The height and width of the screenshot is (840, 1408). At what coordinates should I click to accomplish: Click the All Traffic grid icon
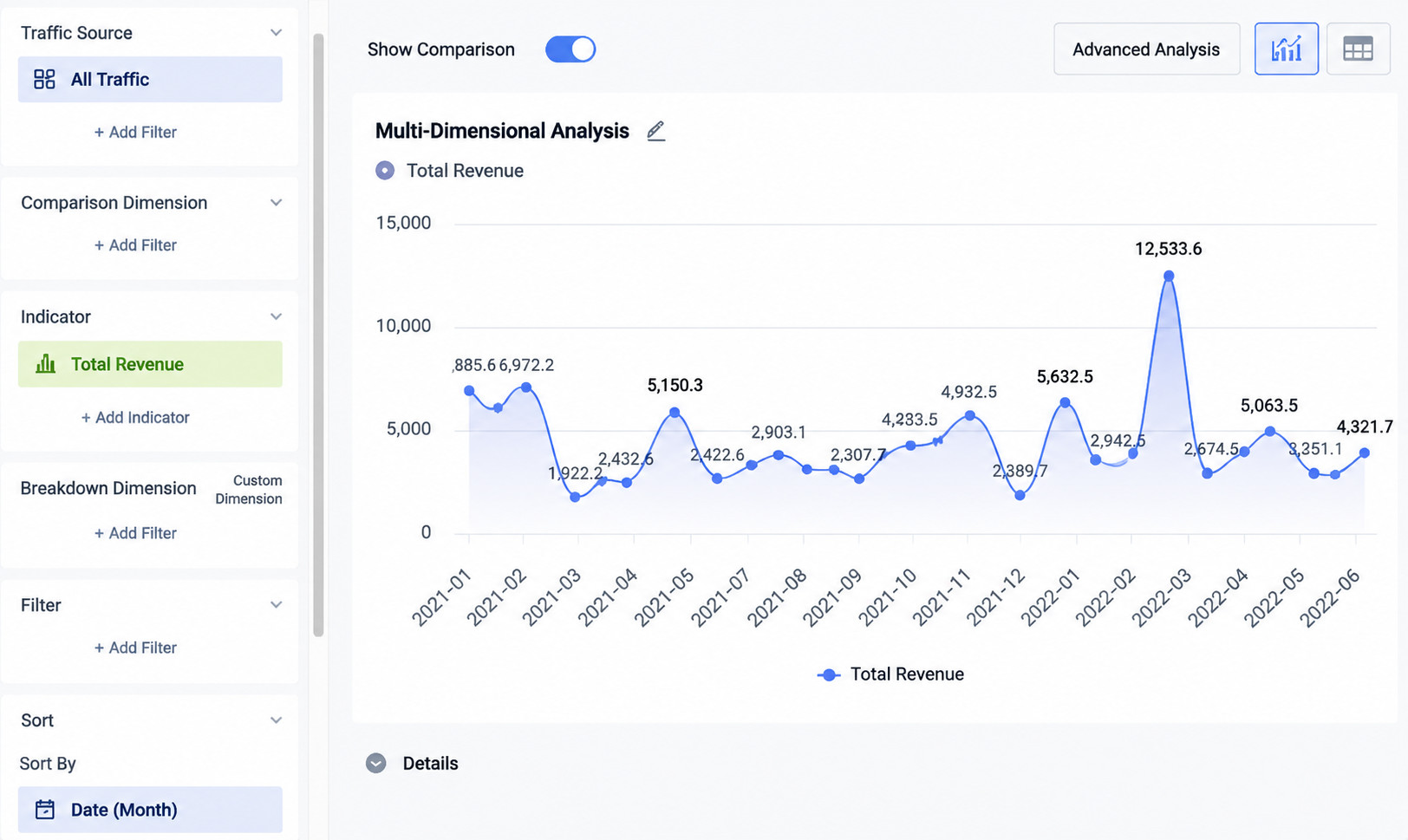pyautogui.click(x=44, y=80)
